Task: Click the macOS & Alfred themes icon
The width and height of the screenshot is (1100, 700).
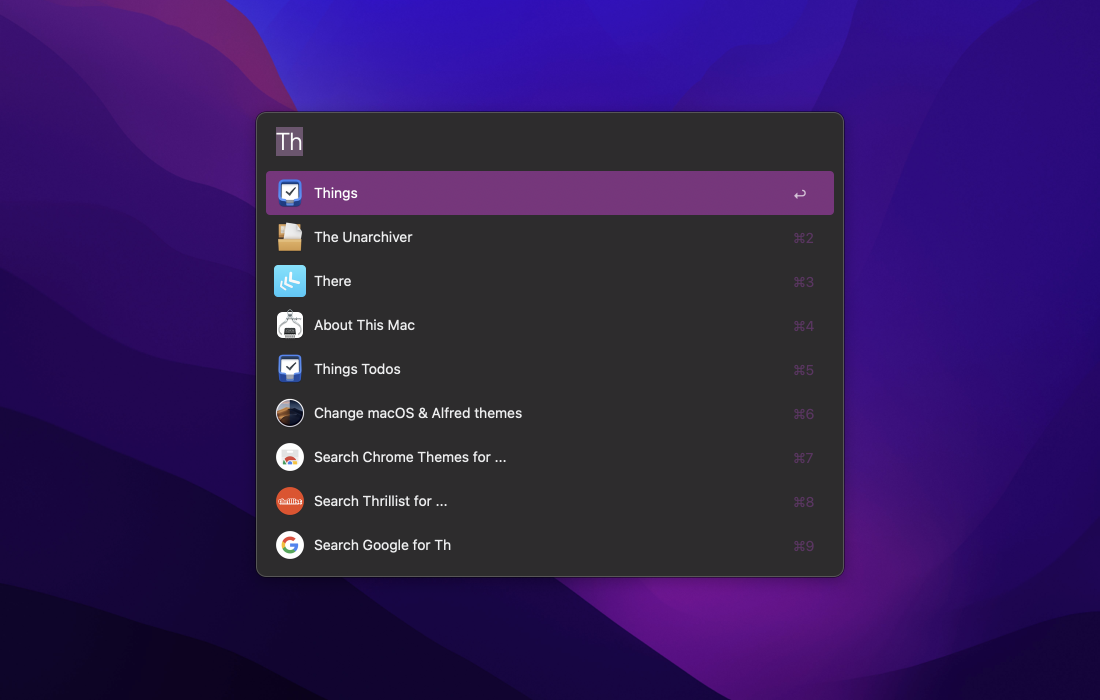Action: click(x=290, y=413)
